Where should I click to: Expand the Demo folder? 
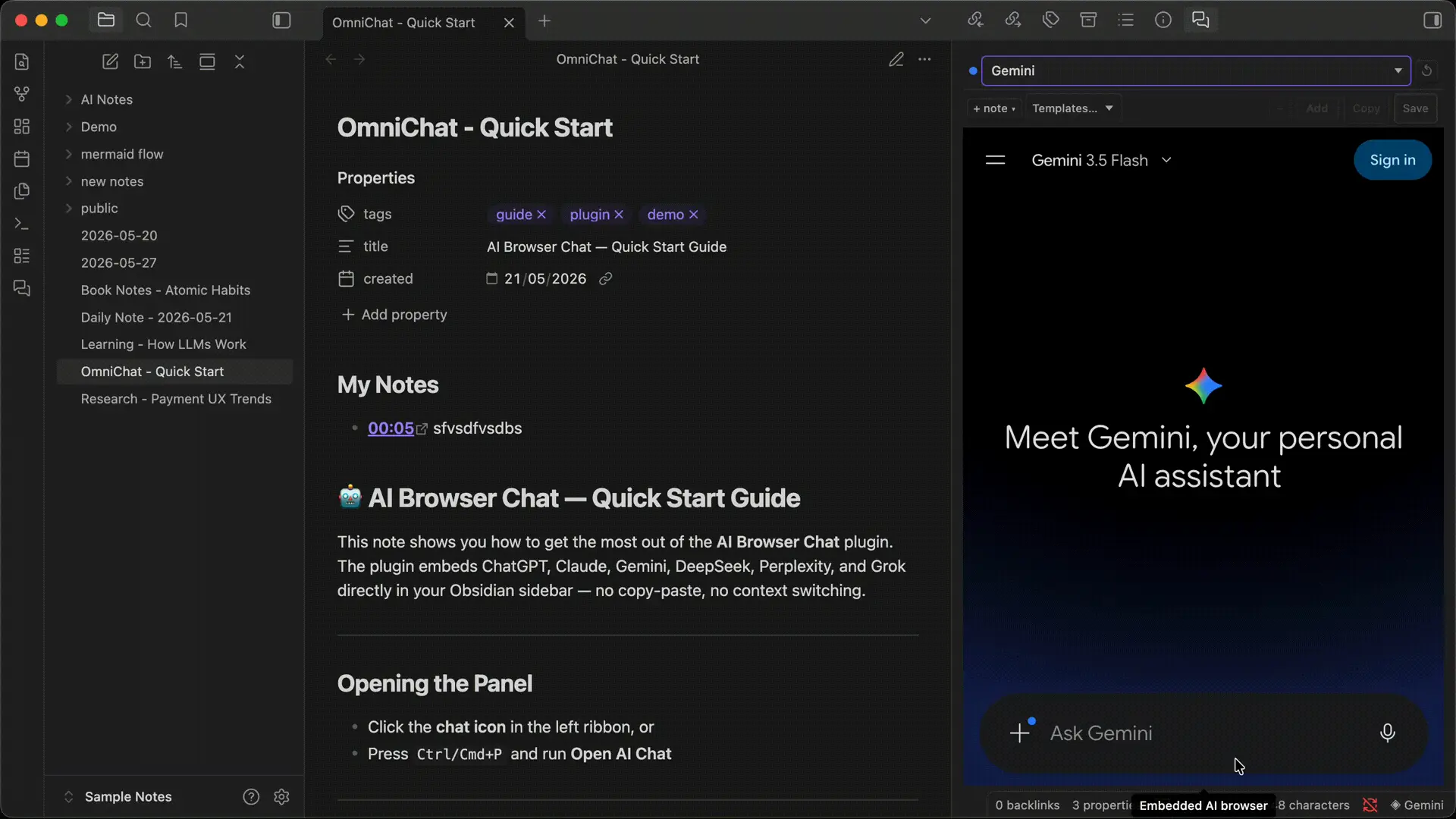68,127
